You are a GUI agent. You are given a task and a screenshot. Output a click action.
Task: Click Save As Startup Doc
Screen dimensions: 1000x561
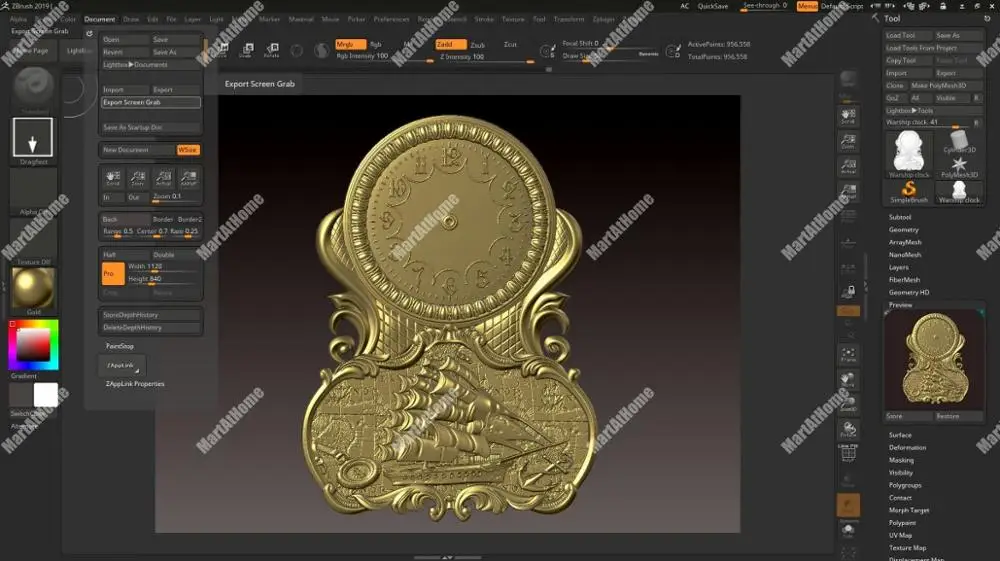pyautogui.click(x=151, y=128)
